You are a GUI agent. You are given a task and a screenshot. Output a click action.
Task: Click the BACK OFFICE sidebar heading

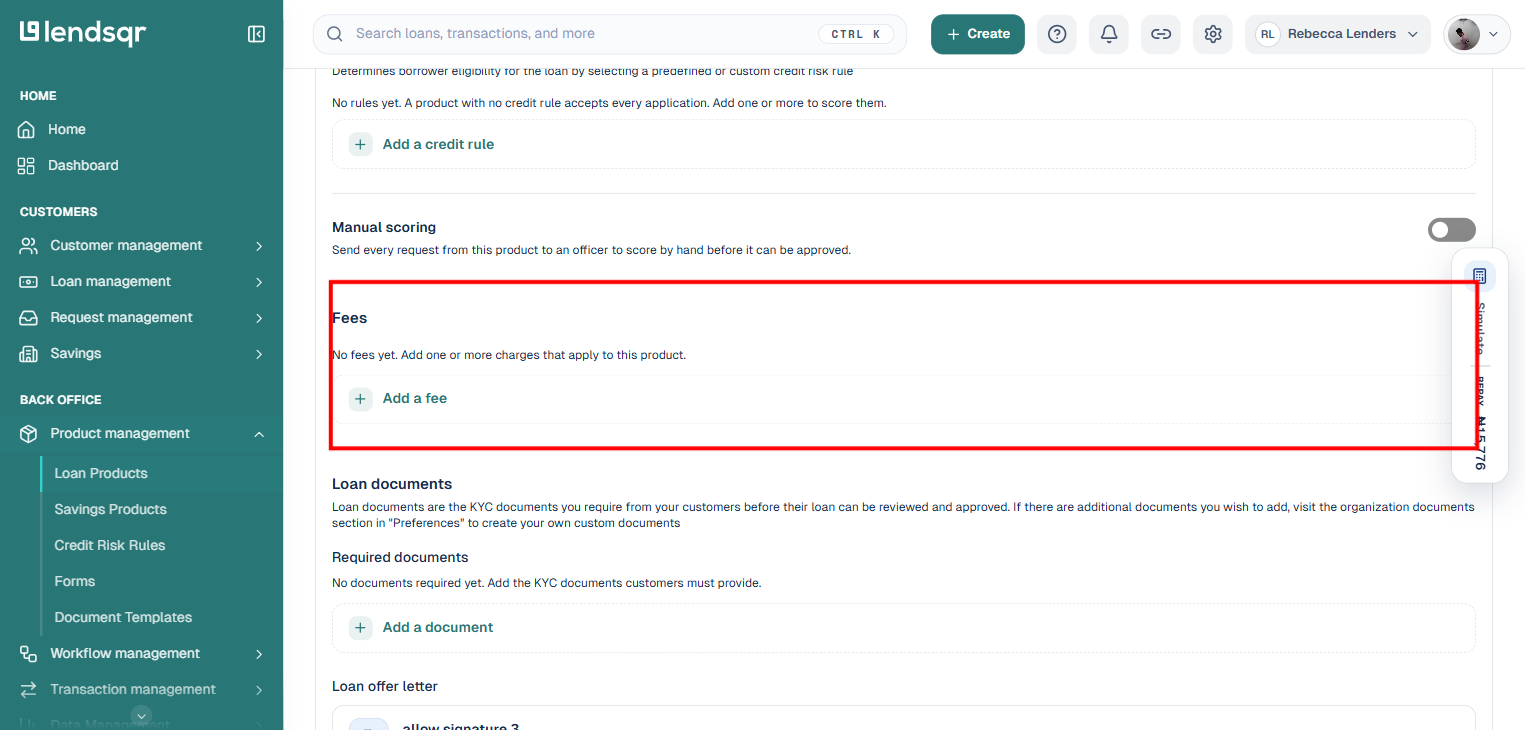tap(61, 400)
